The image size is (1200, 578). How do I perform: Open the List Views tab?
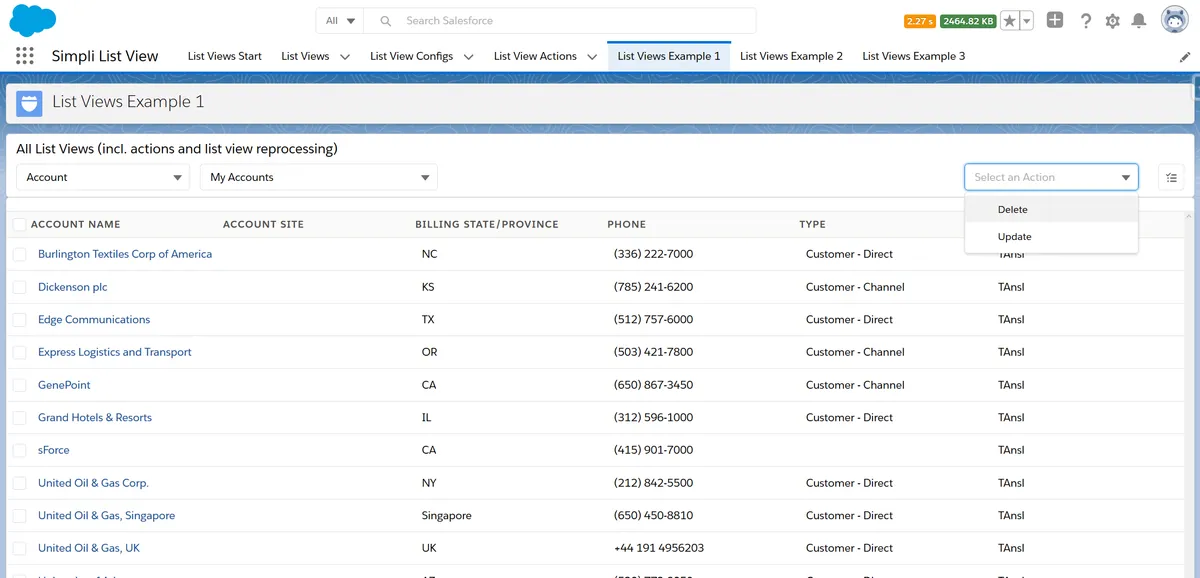[x=305, y=56]
